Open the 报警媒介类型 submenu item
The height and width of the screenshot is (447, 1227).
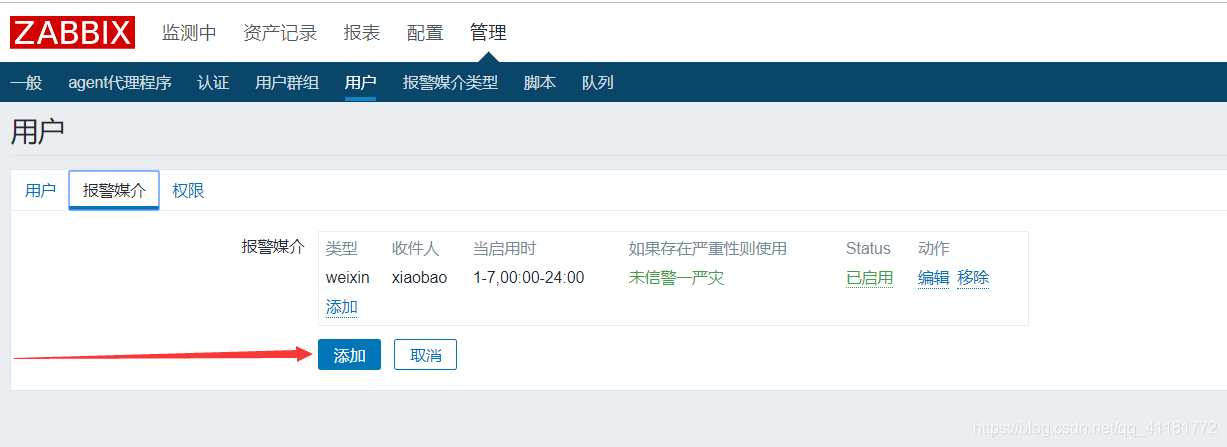point(450,82)
